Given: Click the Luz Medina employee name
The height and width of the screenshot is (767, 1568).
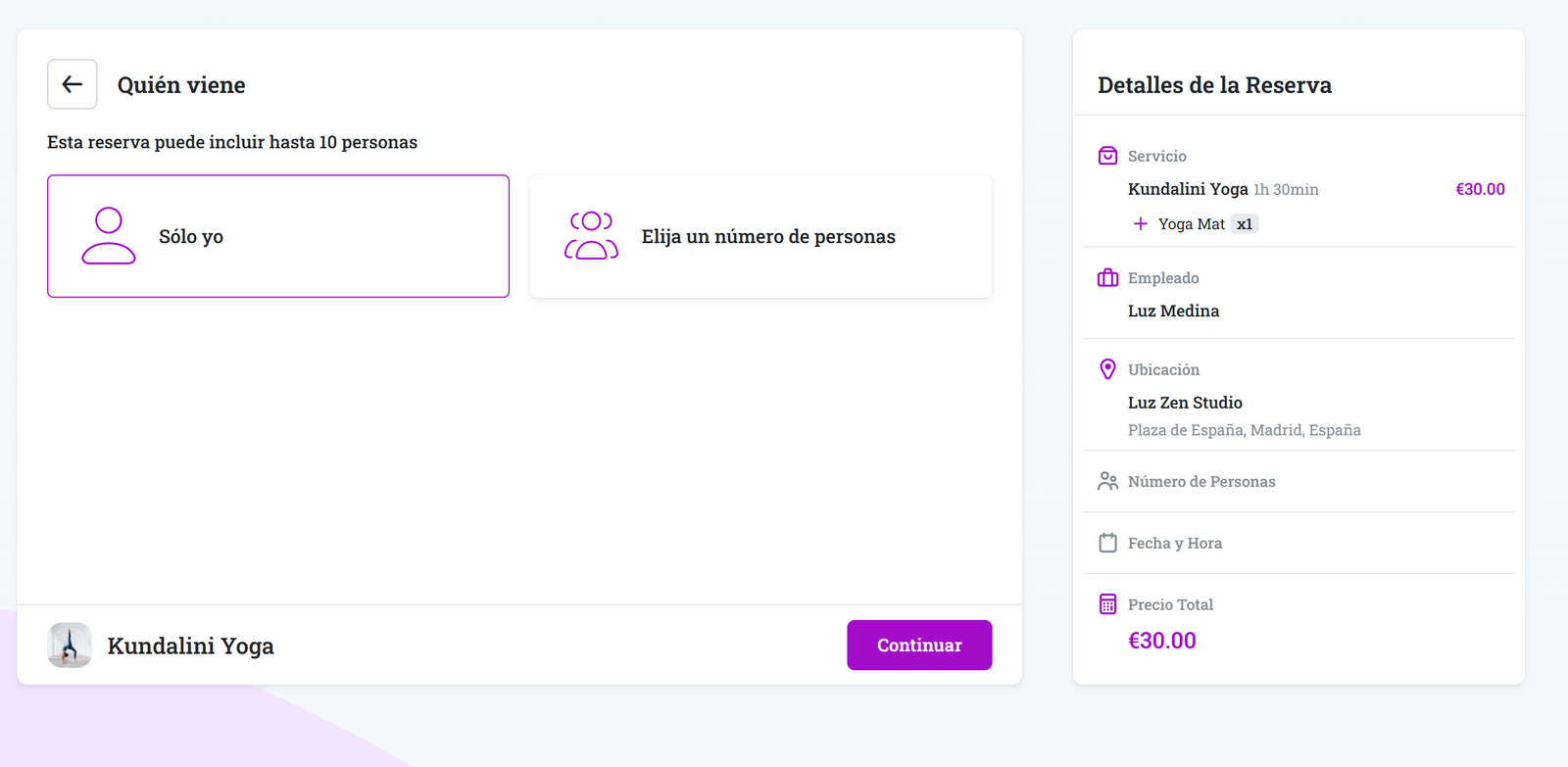Looking at the screenshot, I should click(1173, 311).
